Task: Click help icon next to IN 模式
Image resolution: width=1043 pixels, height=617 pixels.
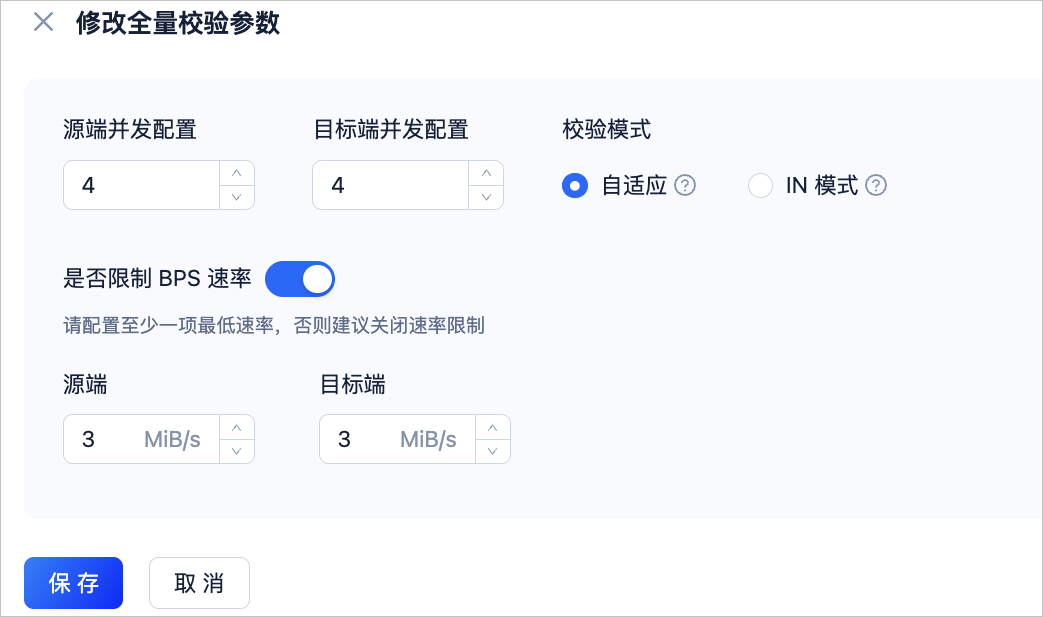Action: 876,185
